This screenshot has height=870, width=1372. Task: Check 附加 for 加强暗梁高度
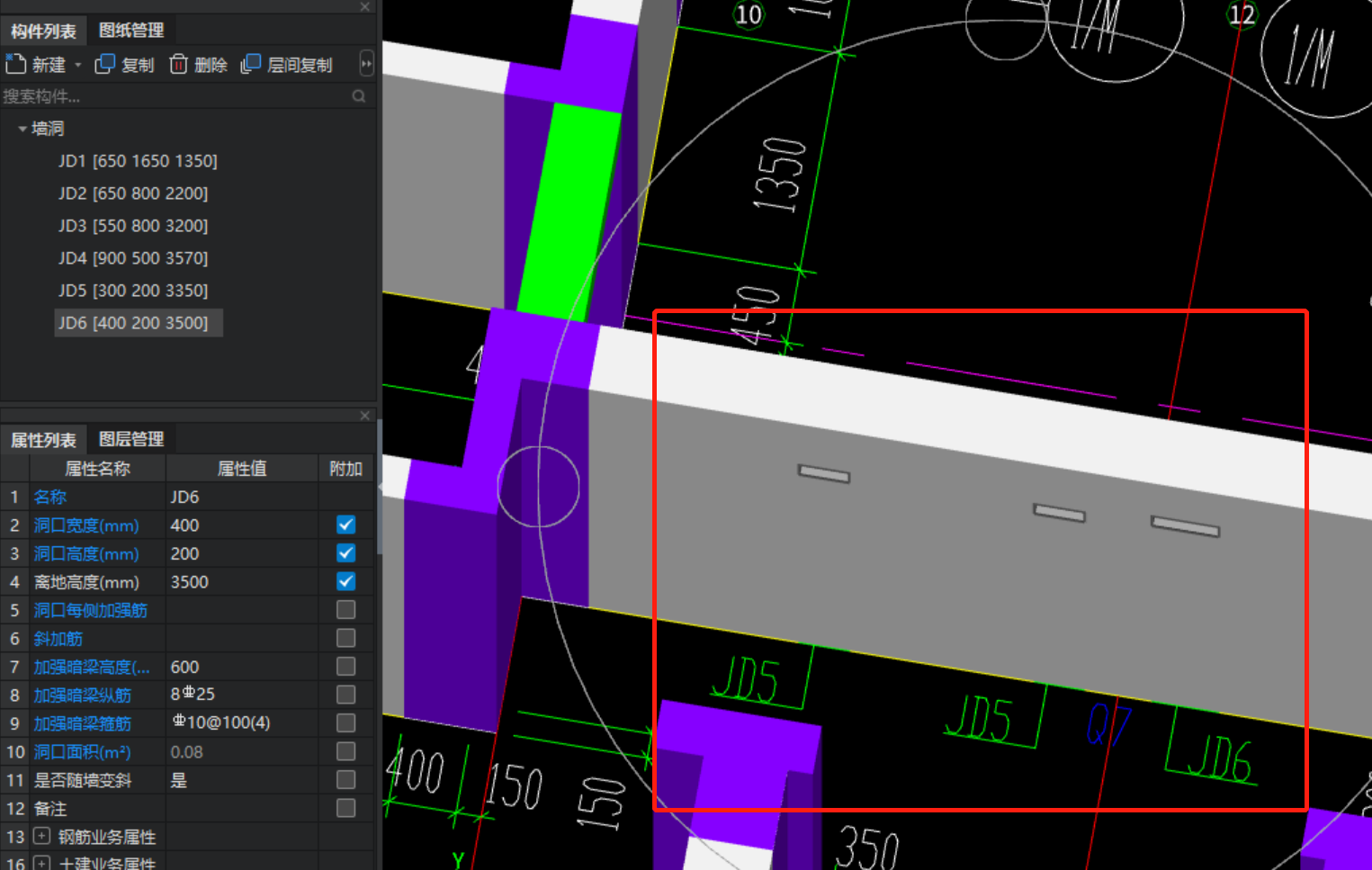345,667
